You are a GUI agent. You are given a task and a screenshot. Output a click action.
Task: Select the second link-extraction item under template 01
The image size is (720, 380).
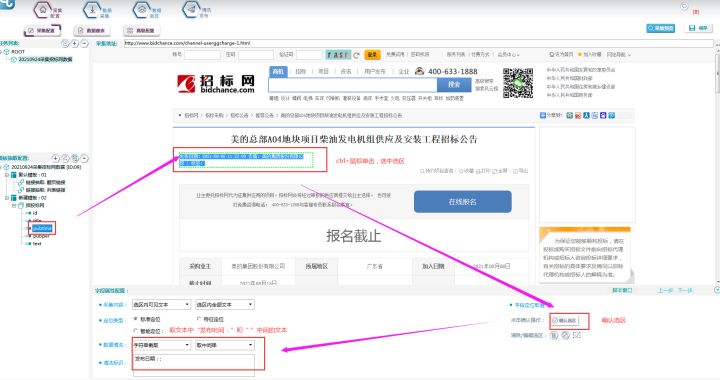click(45, 190)
